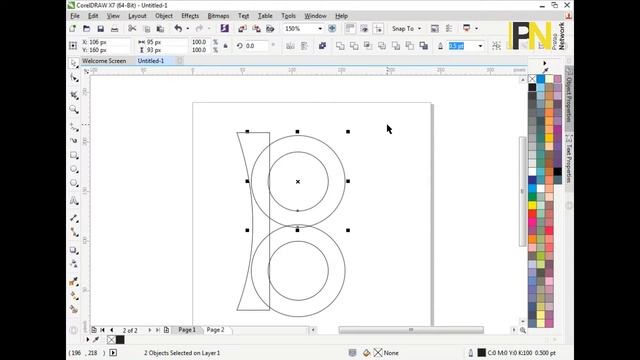Click the Paste icon

pos(160,29)
